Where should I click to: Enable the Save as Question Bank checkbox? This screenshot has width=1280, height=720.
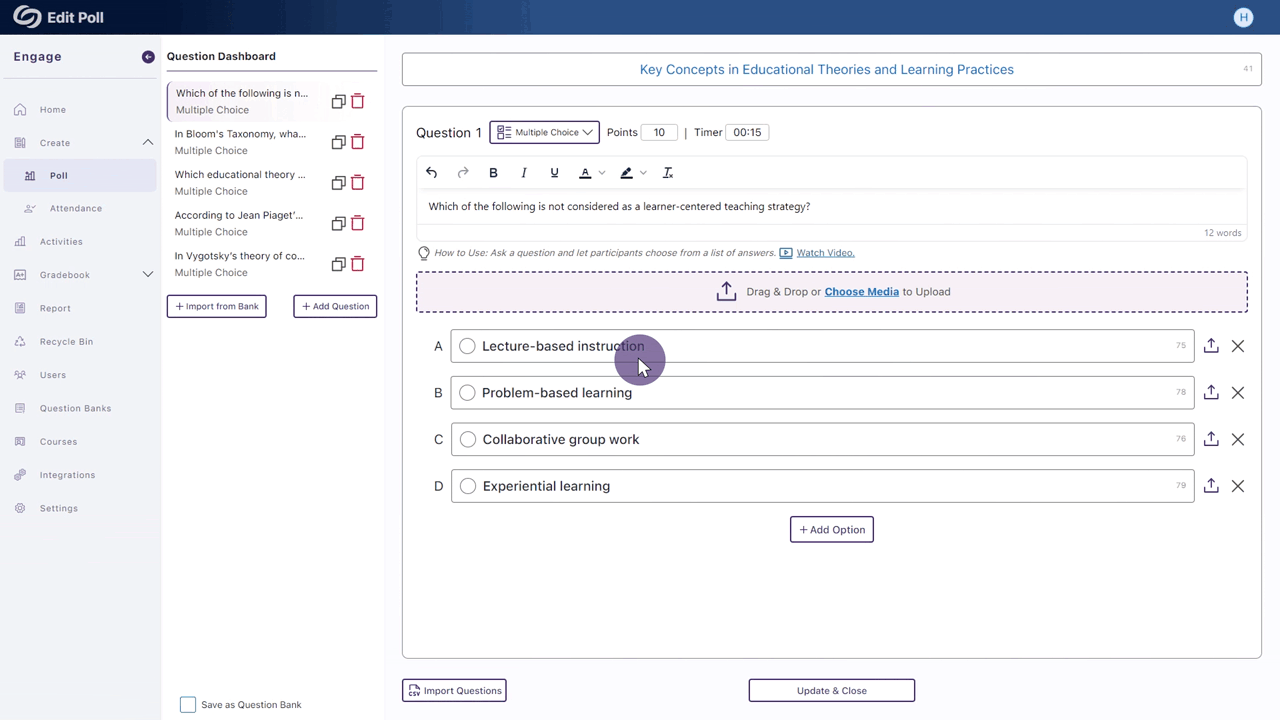[188, 705]
